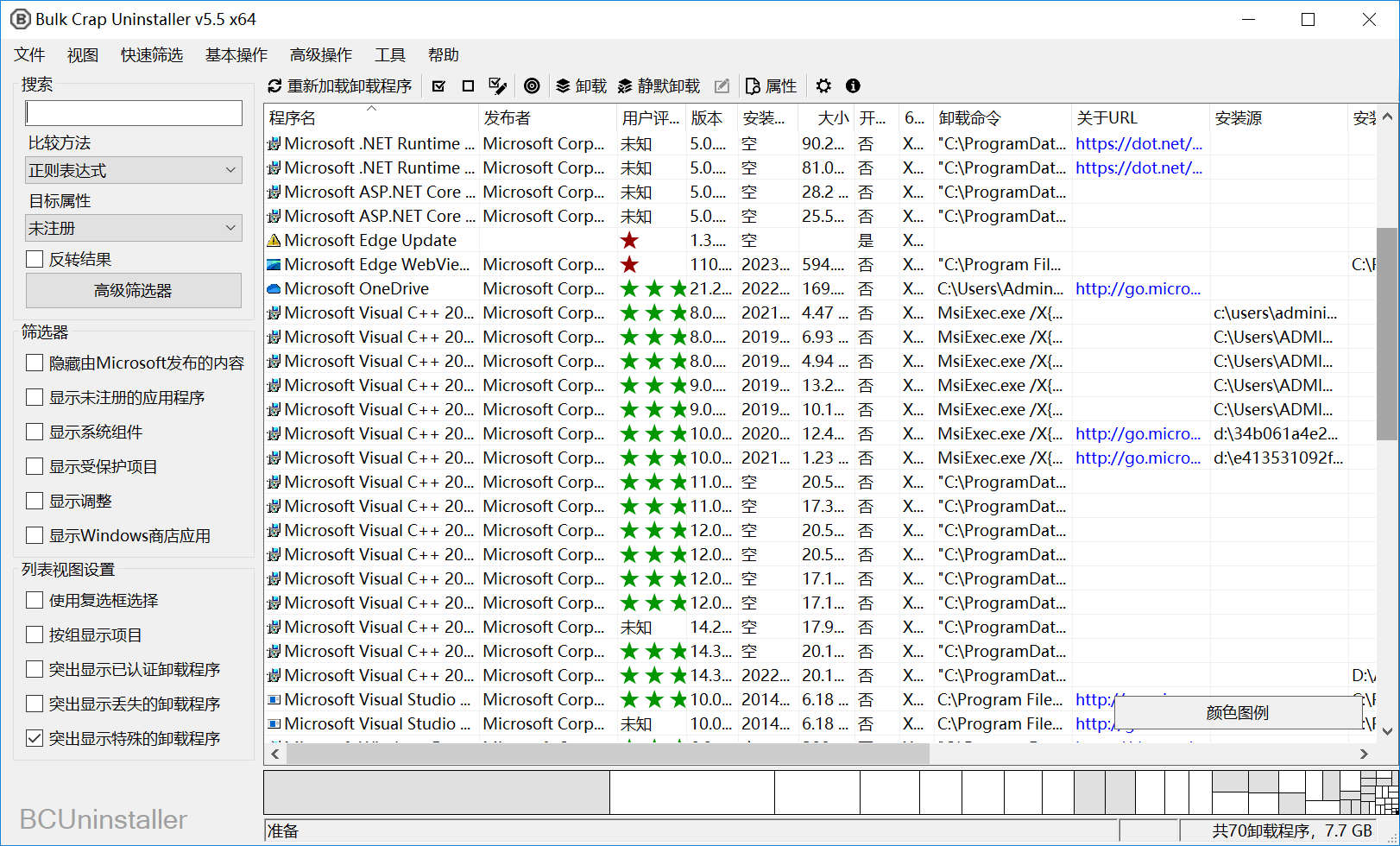1400x846 pixels.
Task: Click the modify/edit pencil toolbar icon
Action: pyautogui.click(x=722, y=86)
